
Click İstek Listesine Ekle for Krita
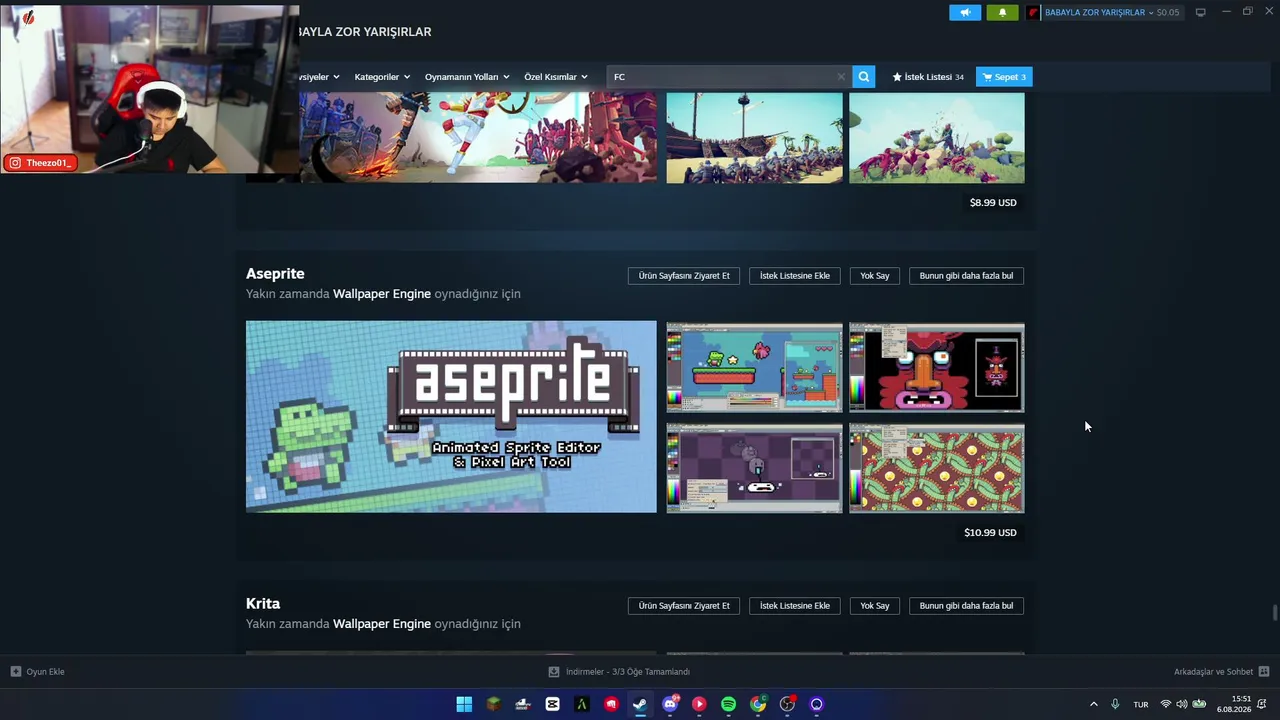pyautogui.click(x=795, y=605)
